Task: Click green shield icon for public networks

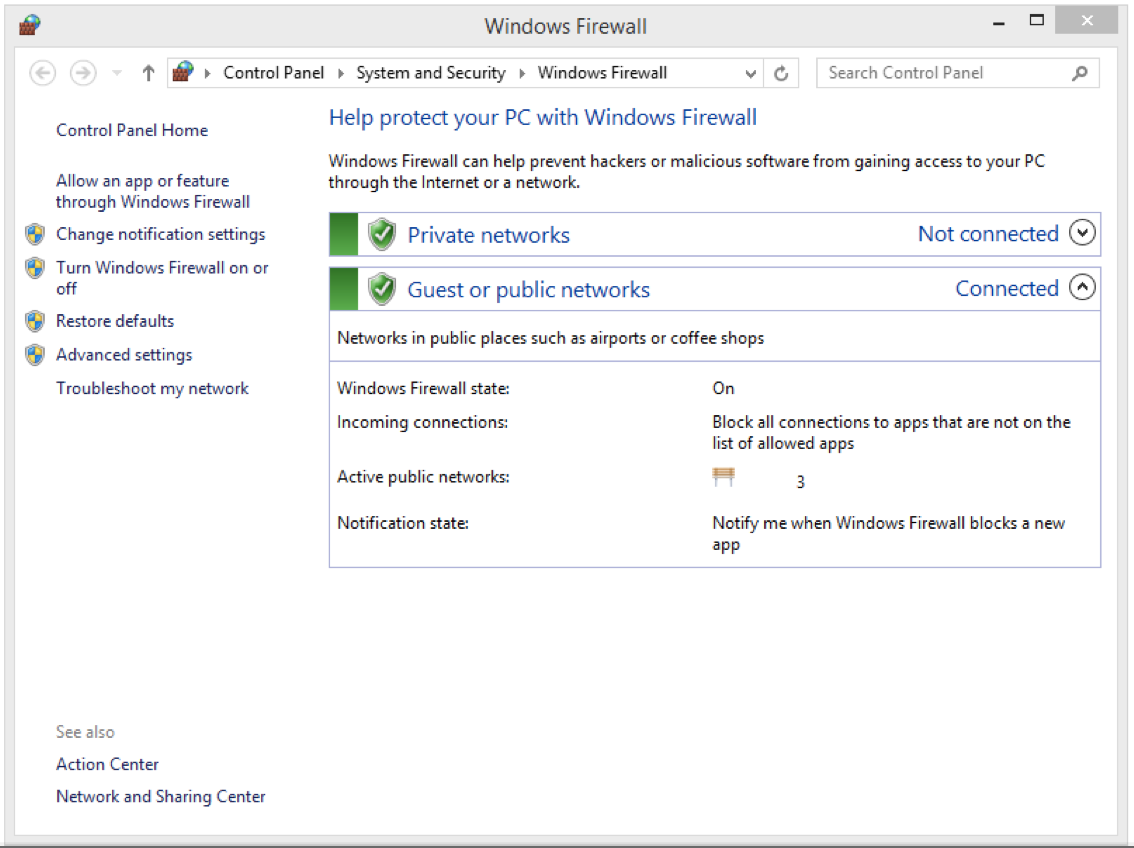Action: click(x=382, y=289)
